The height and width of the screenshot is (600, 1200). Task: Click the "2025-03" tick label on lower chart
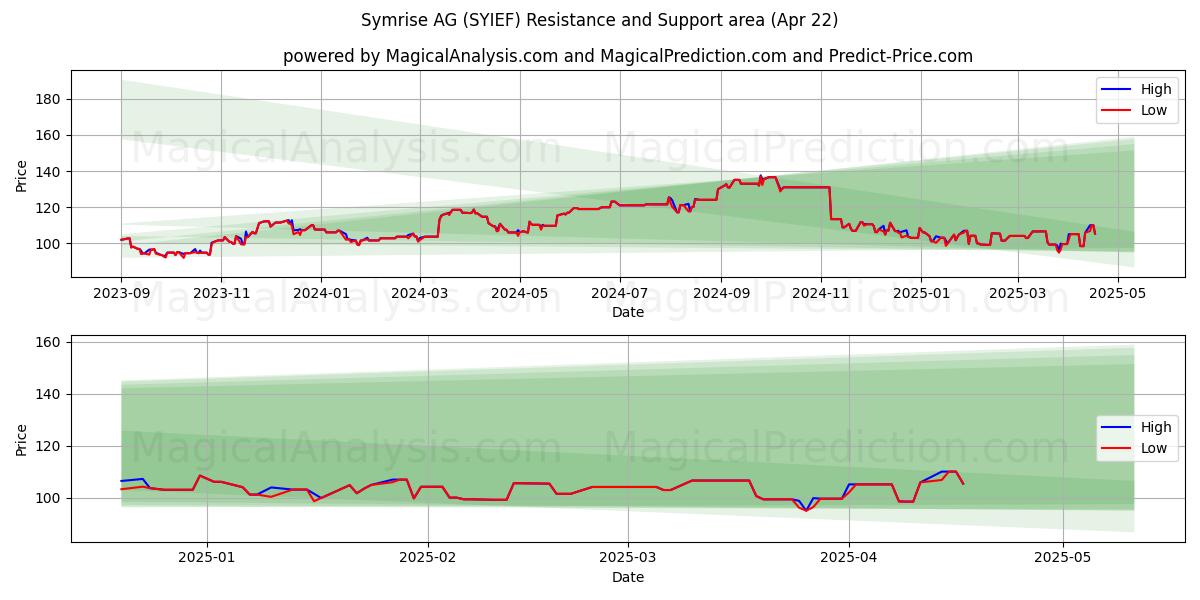(x=628, y=558)
